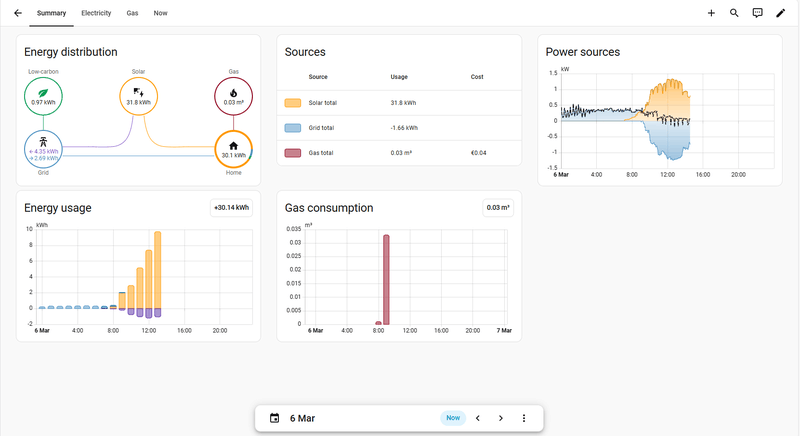Click the Grid total source row
800x436 pixels.
coord(399,128)
